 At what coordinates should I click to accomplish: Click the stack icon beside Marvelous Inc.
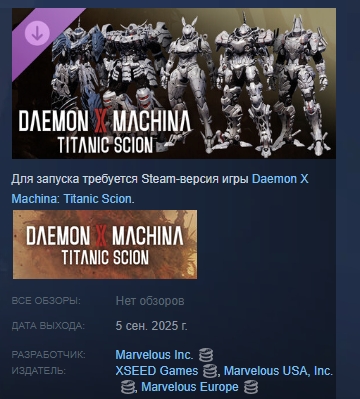(x=206, y=355)
